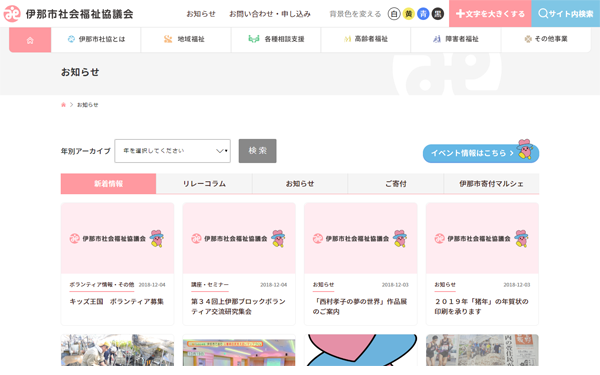Click the その他事業 menu icon
600x375 pixels.
click(528, 39)
